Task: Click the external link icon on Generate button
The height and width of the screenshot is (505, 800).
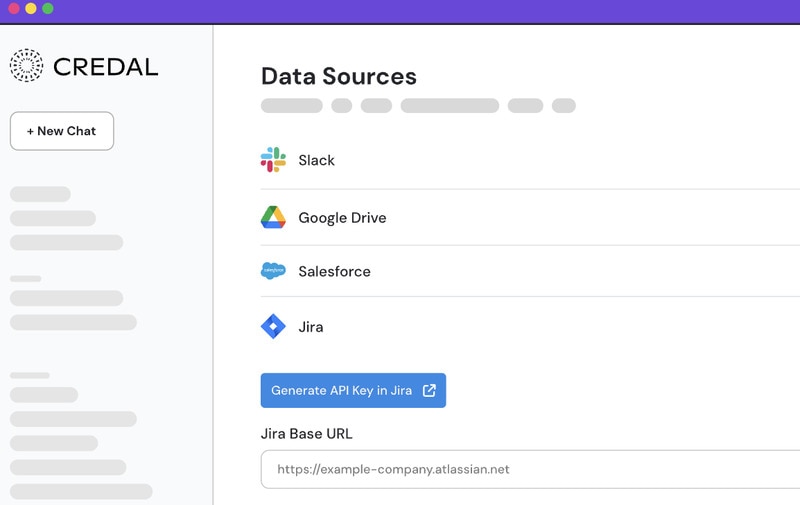Action: [429, 391]
